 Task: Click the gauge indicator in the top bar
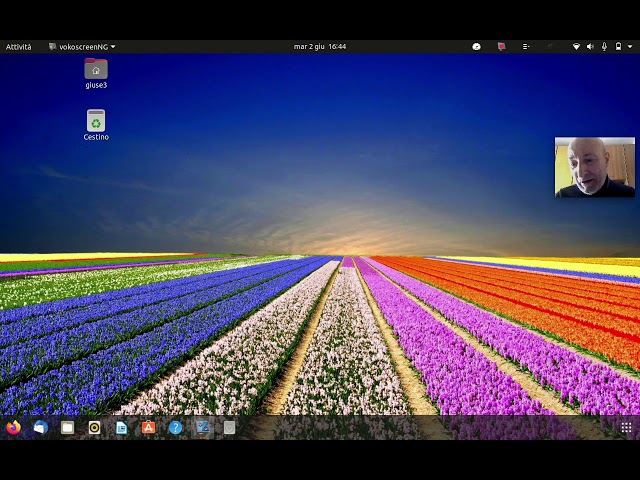476,47
